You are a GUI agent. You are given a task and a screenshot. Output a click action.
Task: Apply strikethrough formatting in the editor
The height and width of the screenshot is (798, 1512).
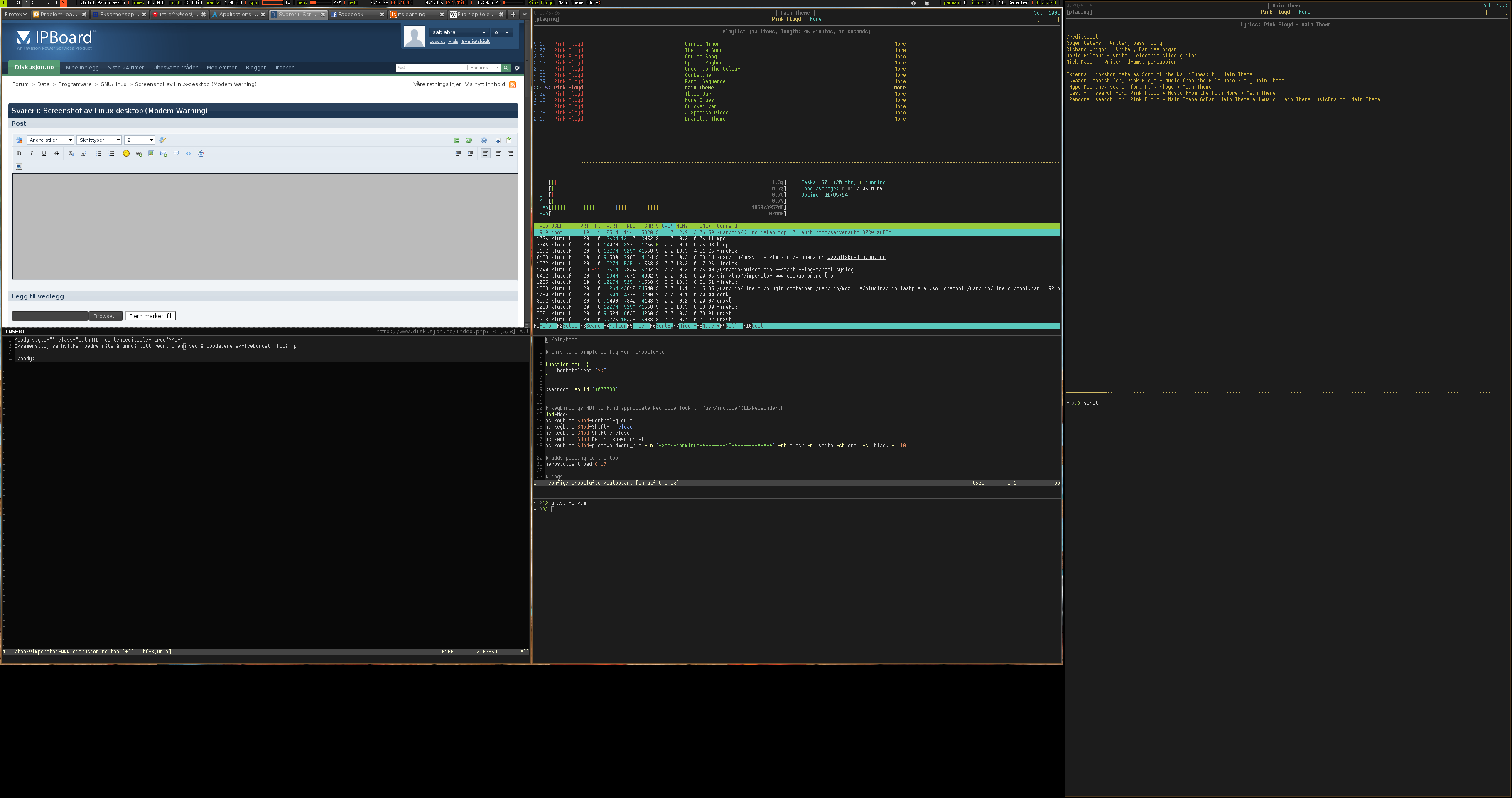pos(56,153)
